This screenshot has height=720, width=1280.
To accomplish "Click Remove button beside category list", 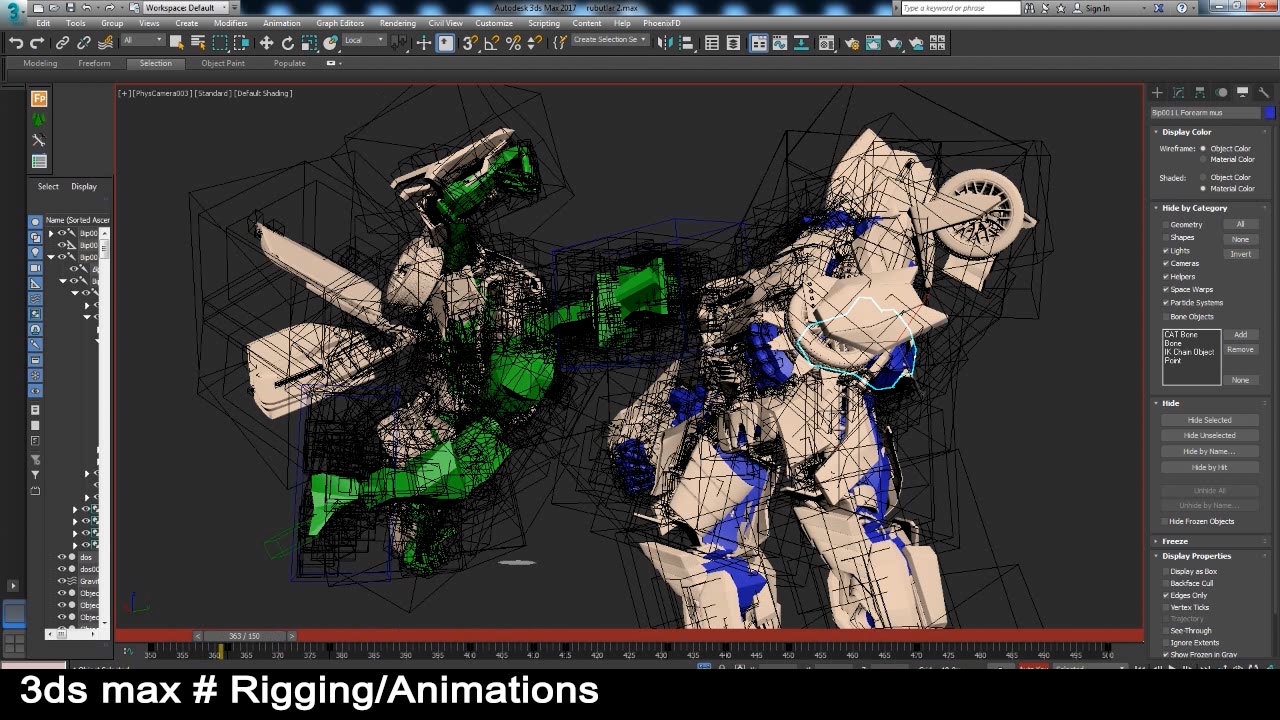I will tap(1240, 349).
